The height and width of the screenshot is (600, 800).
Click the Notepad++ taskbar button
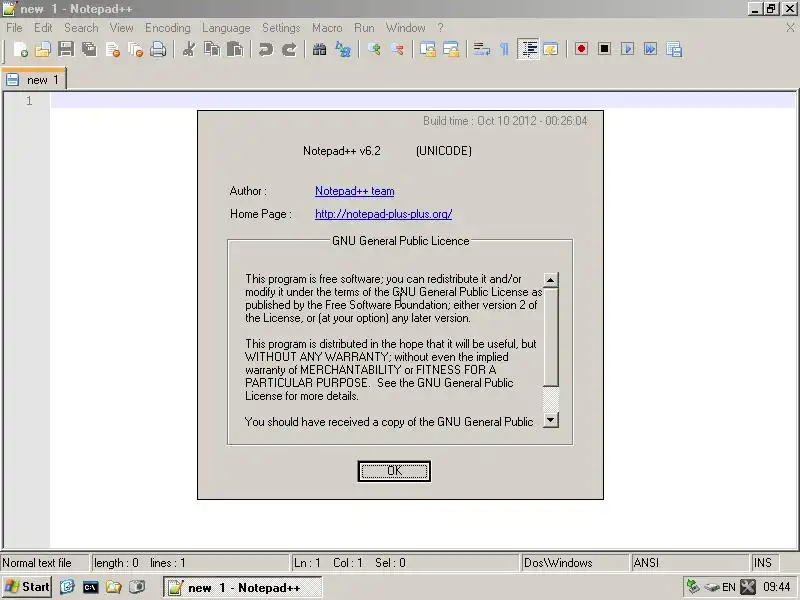click(243, 588)
